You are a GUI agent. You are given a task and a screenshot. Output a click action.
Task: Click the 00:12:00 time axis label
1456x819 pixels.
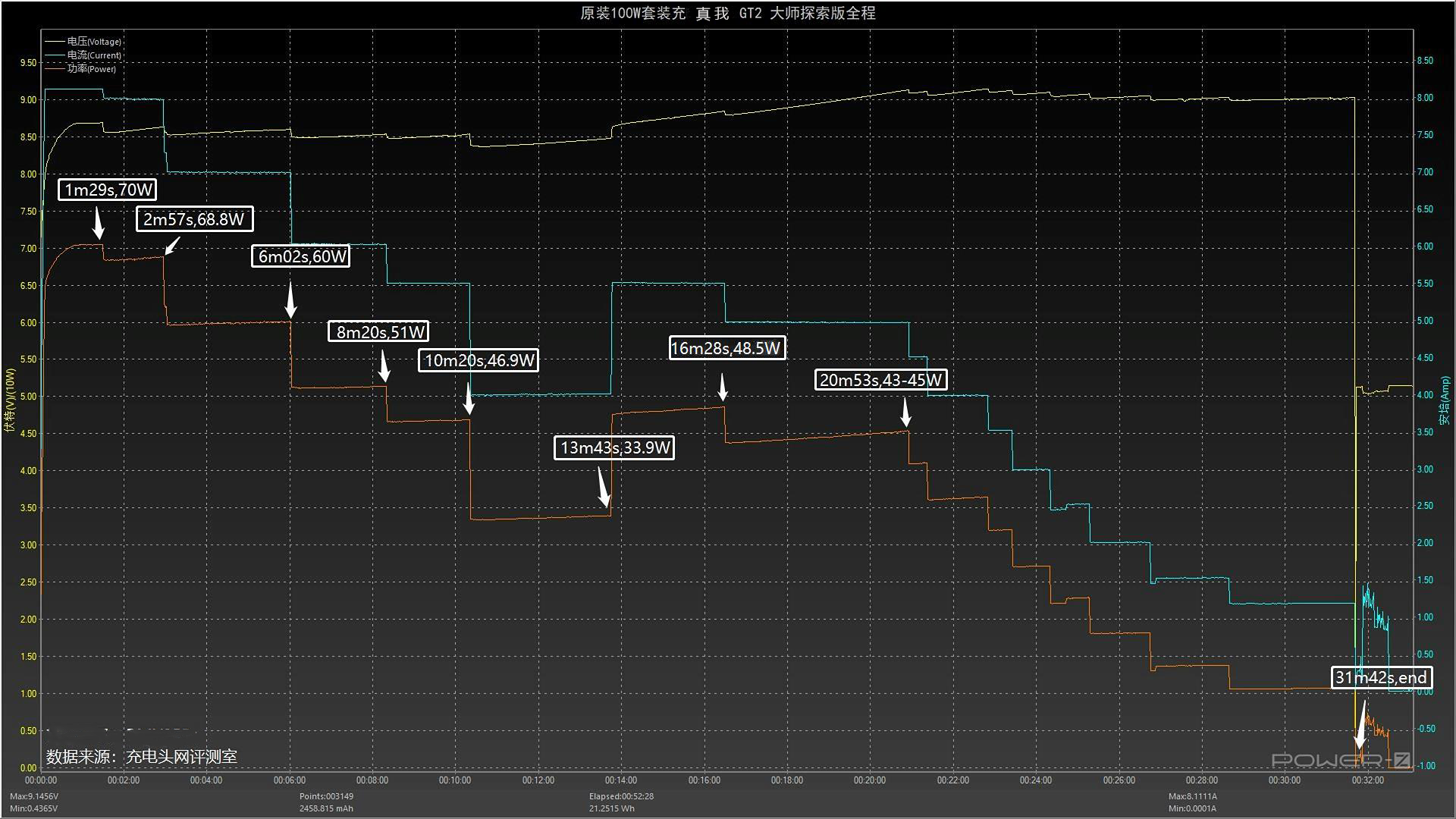point(538,780)
